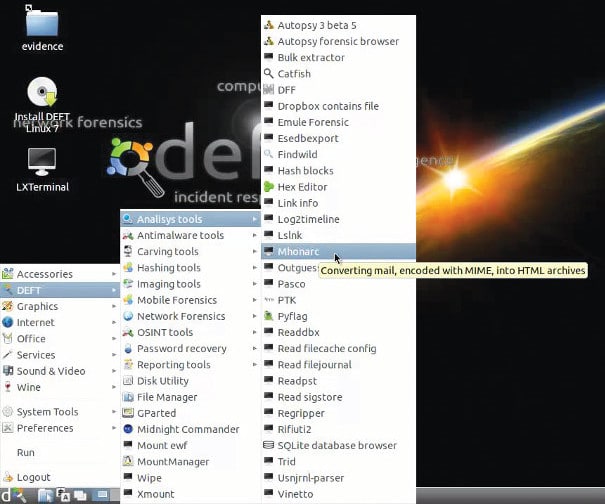Click the keyboard layout icon in taskbar
The height and width of the screenshot is (504, 605).
[x=63, y=496]
